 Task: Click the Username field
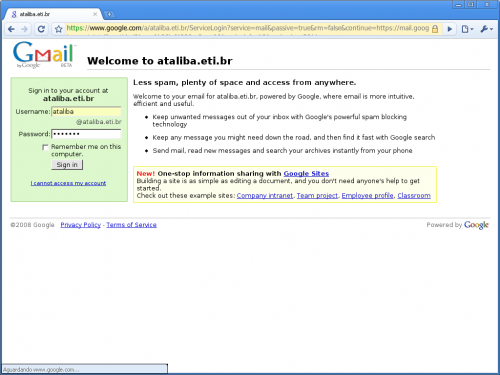86,111
